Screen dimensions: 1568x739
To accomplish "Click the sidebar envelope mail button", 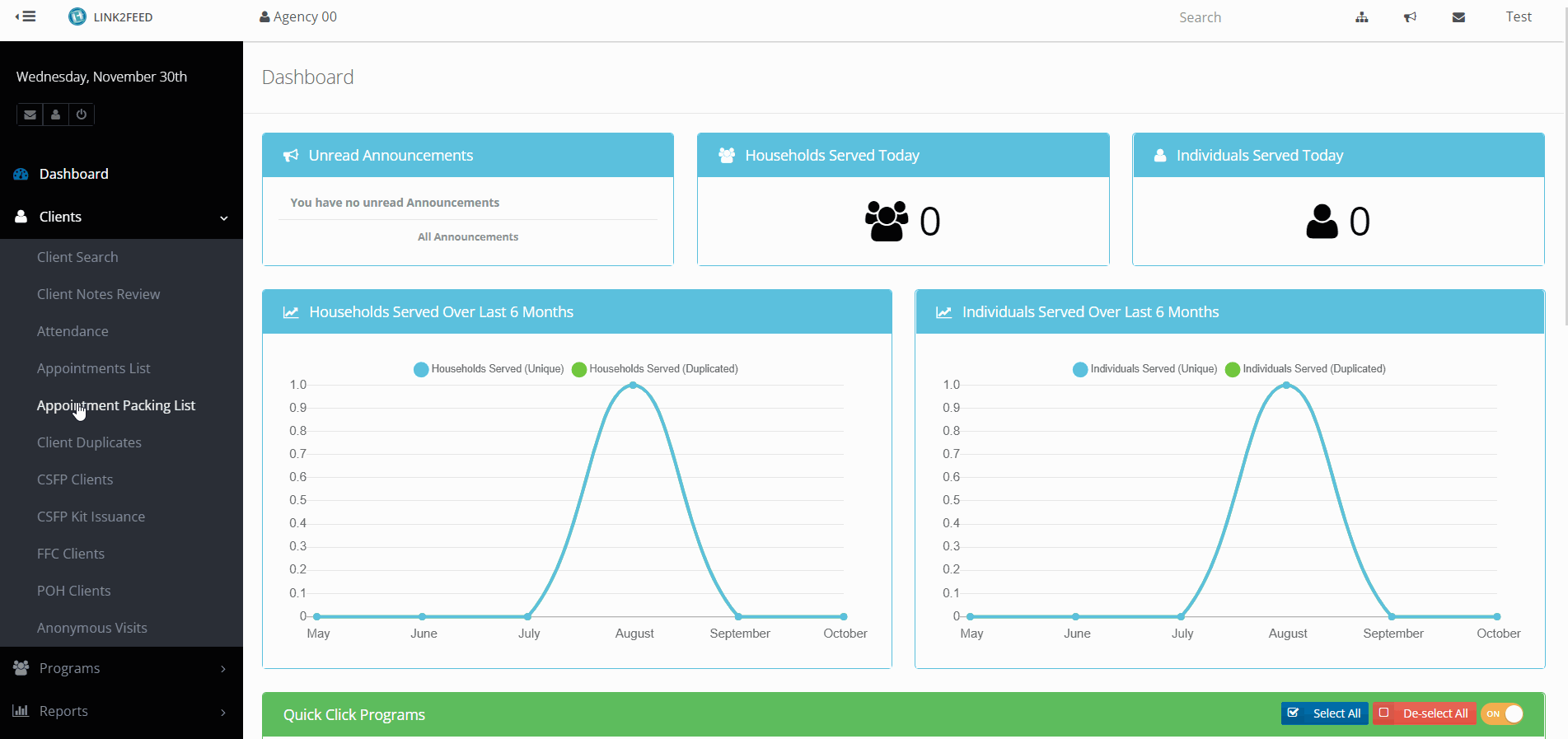I will pyautogui.click(x=30, y=115).
